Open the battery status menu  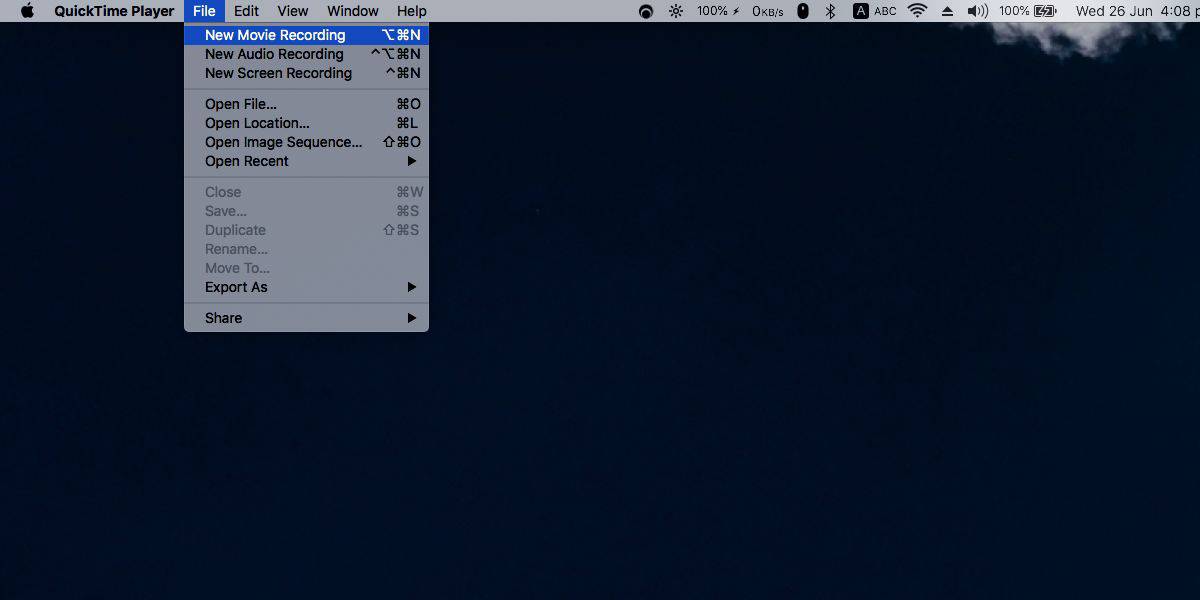click(1027, 11)
